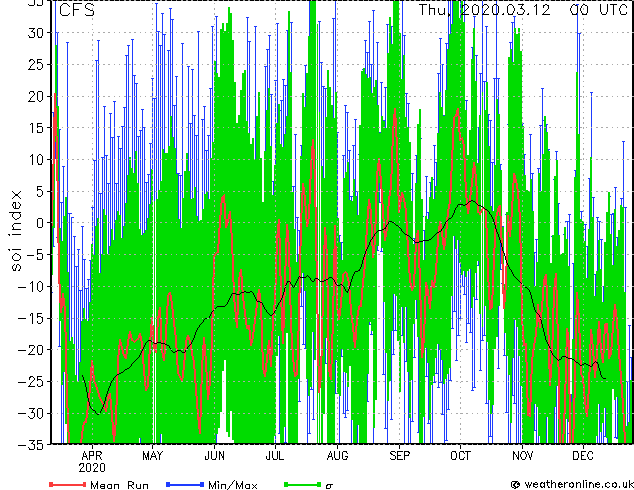Click the blue Min/Max legend line

tap(185, 484)
